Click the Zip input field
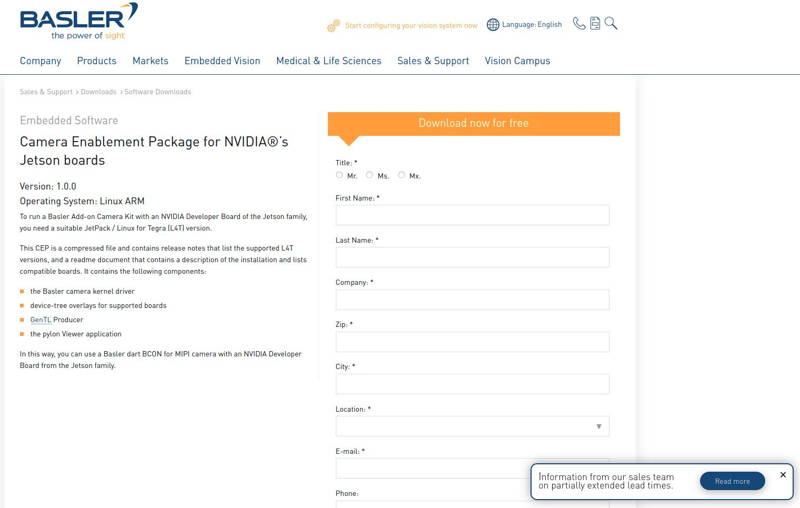This screenshot has height=508, width=800. click(472, 342)
